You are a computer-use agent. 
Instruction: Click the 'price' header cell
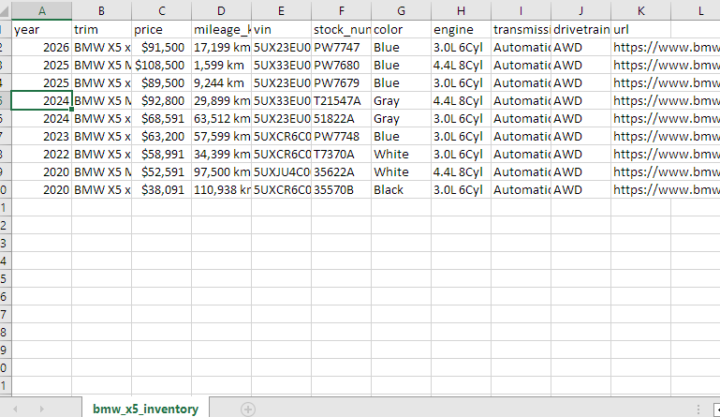162,29
